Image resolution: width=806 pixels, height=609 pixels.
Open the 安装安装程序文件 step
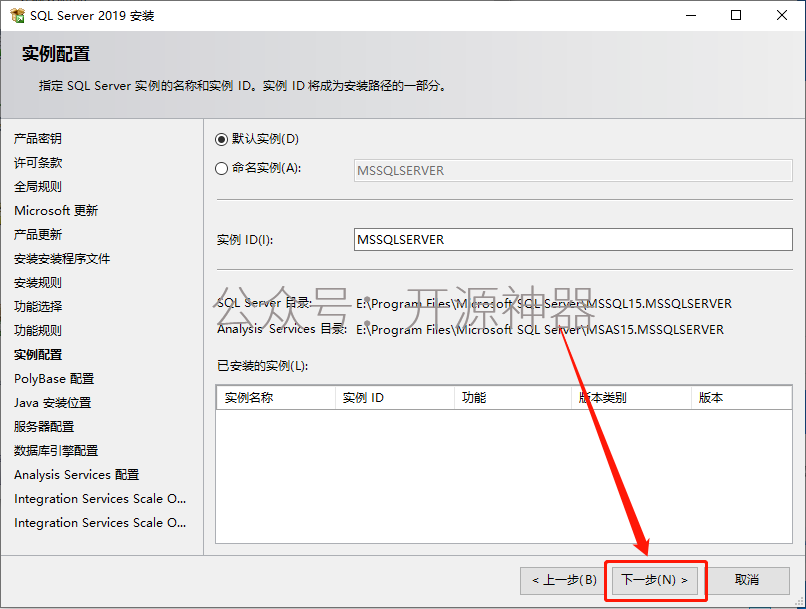tap(62, 259)
